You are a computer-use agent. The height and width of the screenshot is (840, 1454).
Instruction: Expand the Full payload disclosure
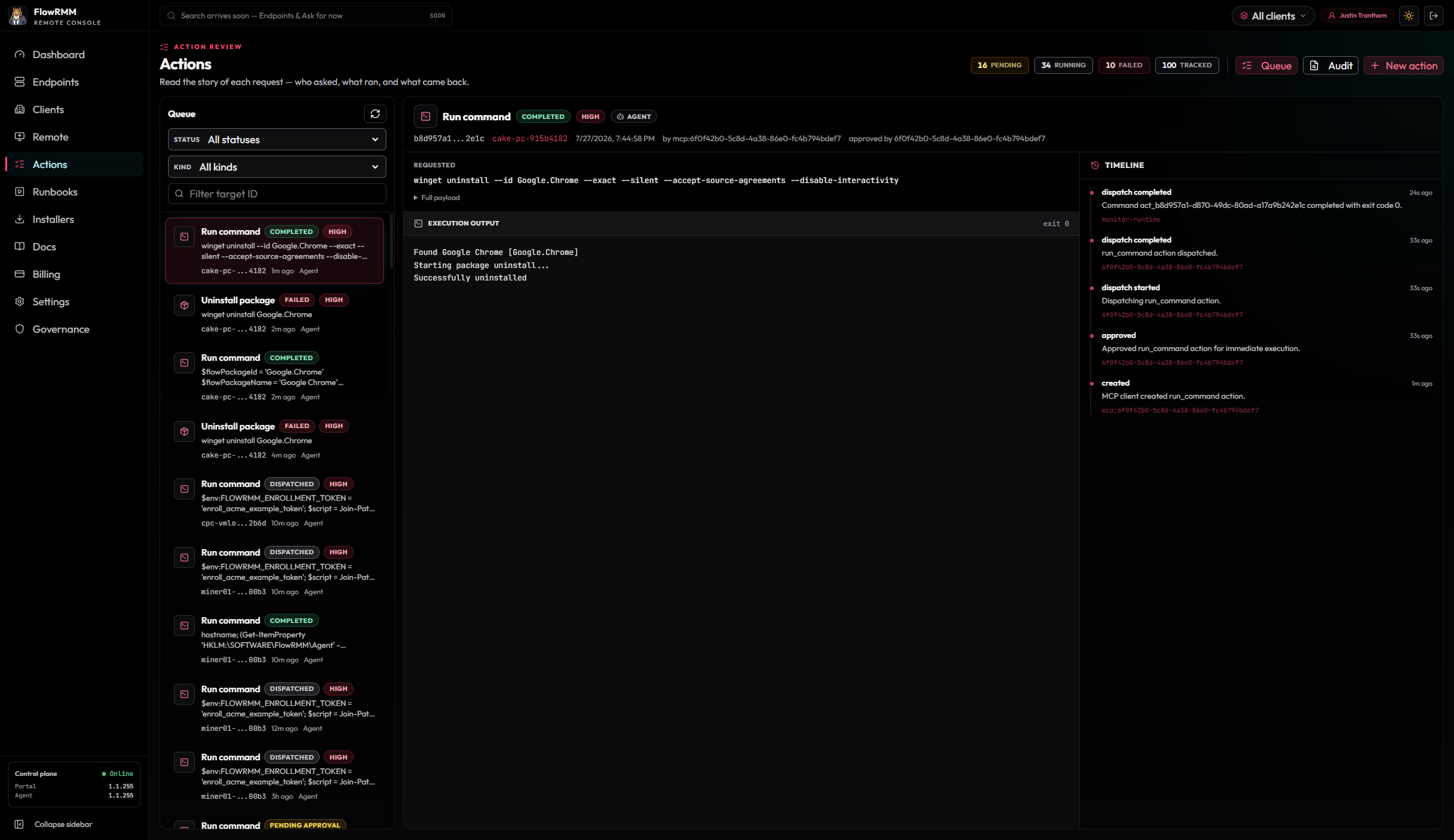click(x=437, y=198)
